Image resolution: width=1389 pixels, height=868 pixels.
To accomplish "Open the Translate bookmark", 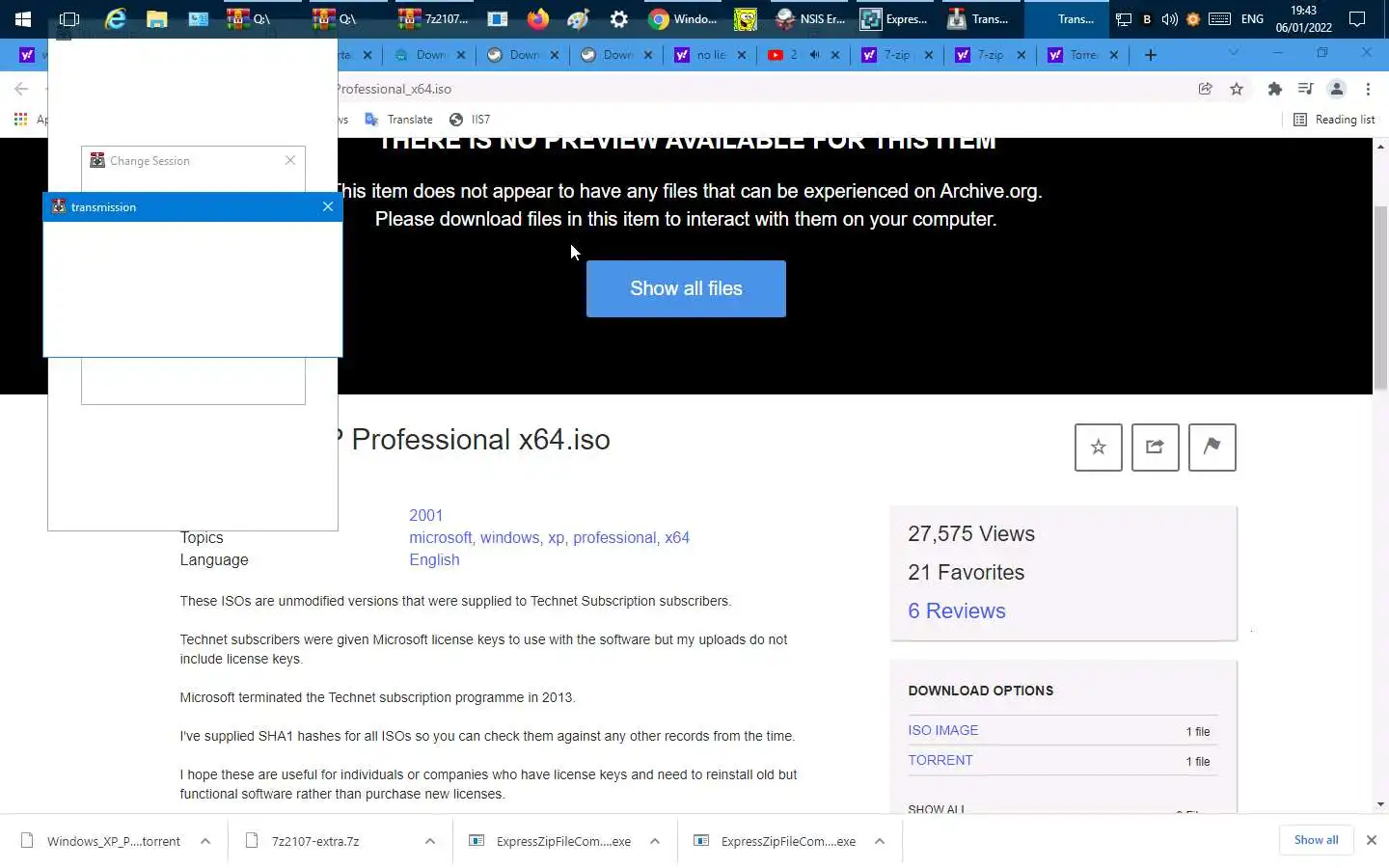I will click(399, 120).
